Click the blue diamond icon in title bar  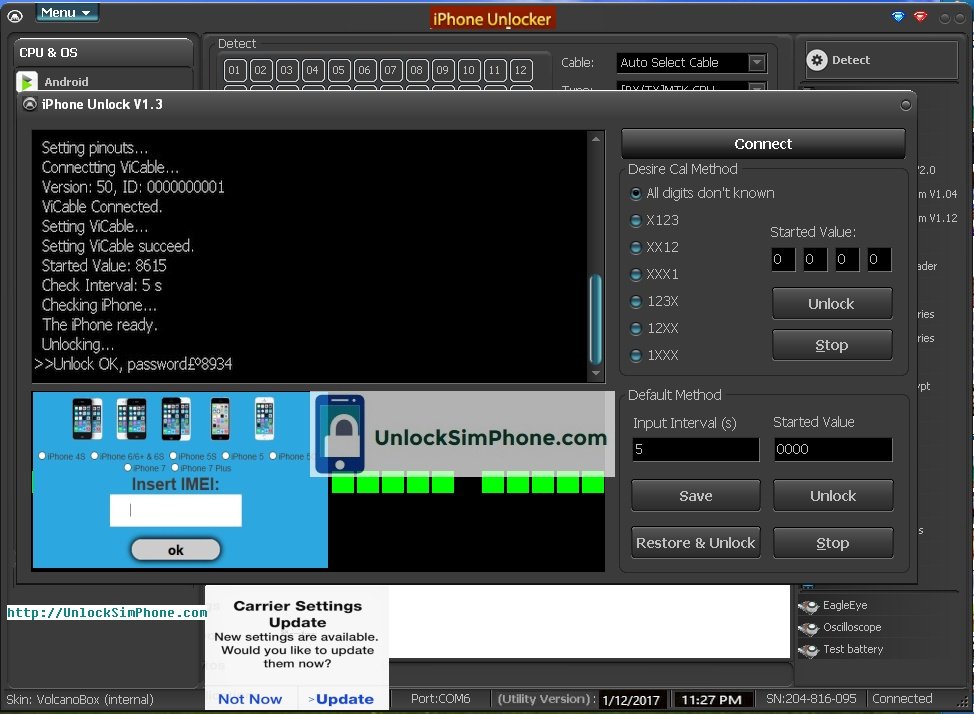click(897, 16)
